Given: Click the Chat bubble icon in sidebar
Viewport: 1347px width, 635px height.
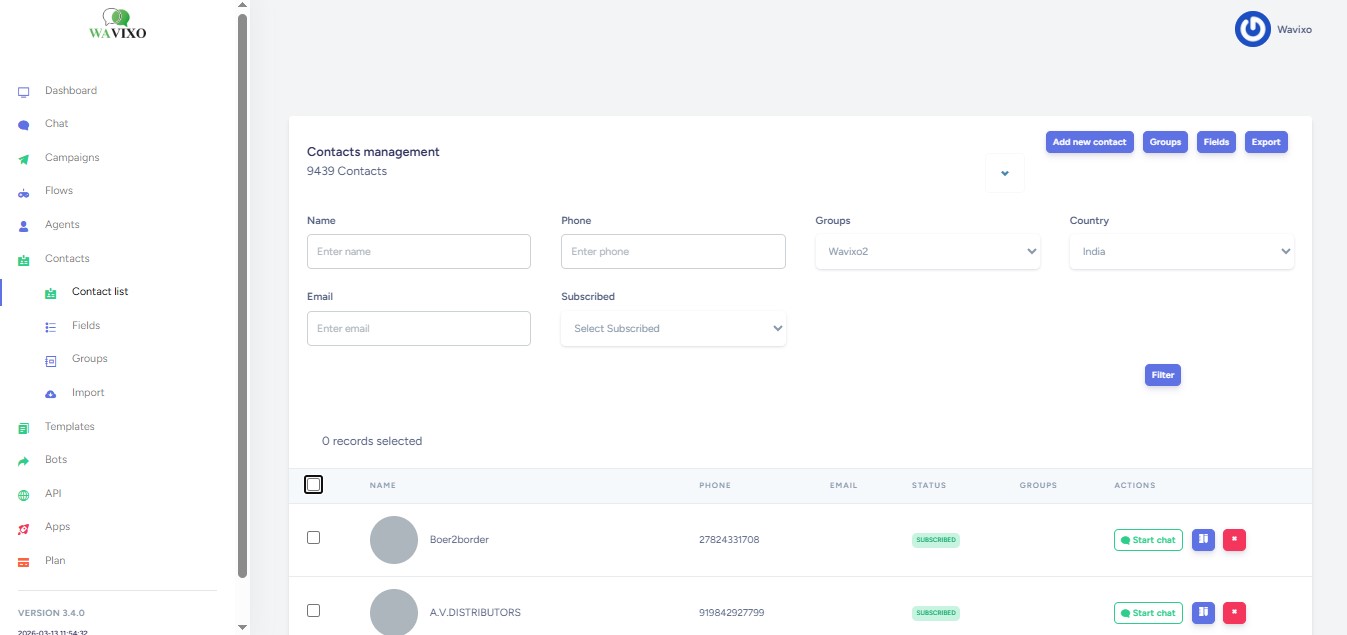Looking at the screenshot, I should click(x=24, y=125).
